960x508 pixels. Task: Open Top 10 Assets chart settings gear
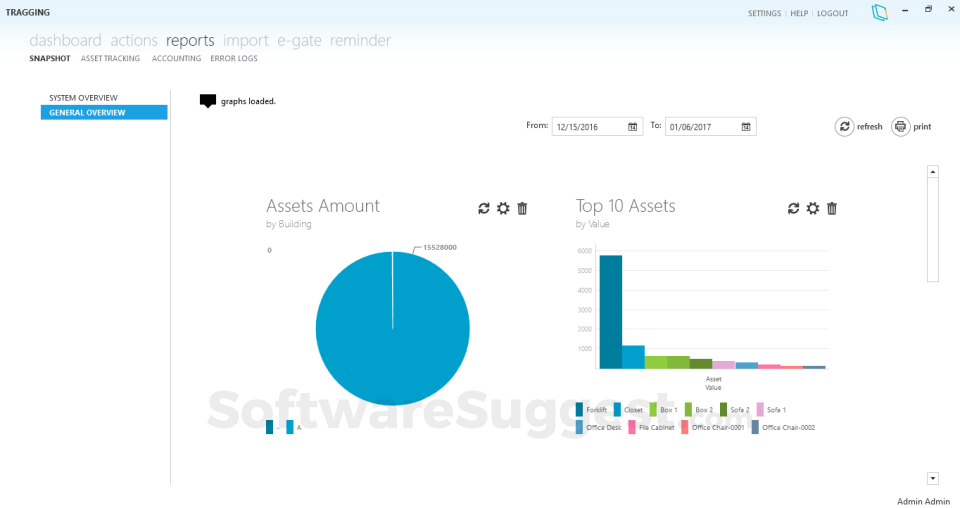(812, 208)
